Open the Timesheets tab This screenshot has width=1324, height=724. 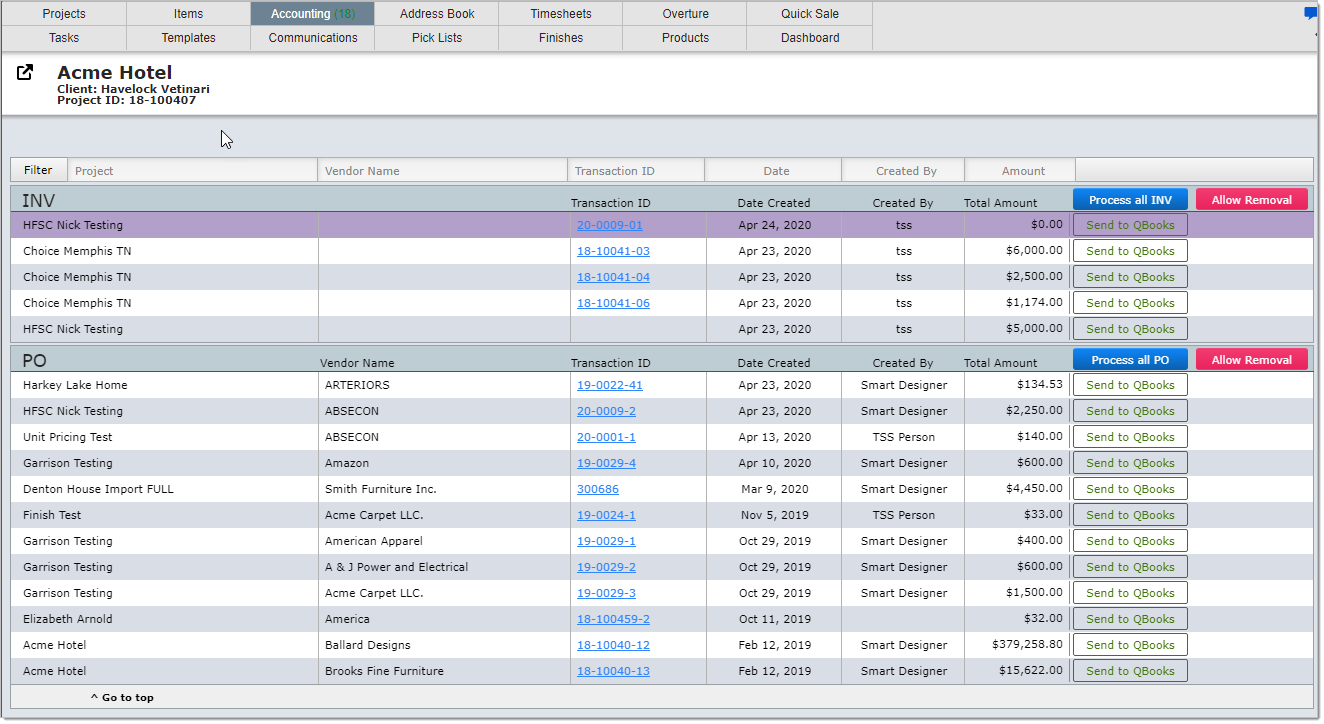tap(561, 14)
